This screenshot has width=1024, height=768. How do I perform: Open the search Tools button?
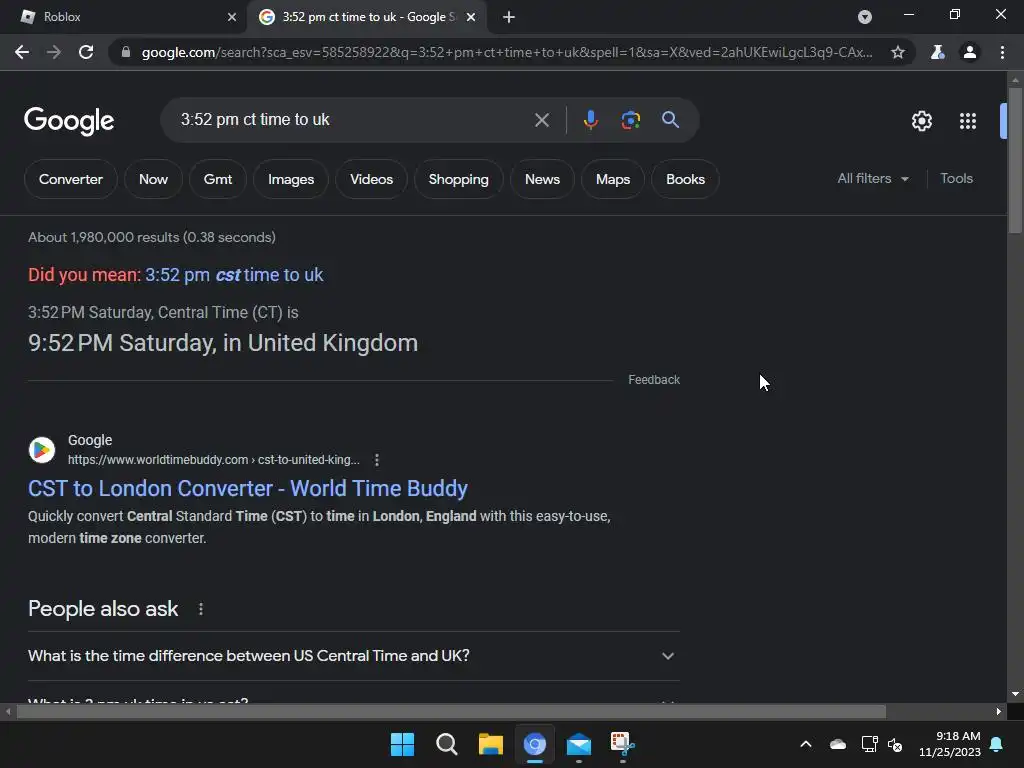956,178
